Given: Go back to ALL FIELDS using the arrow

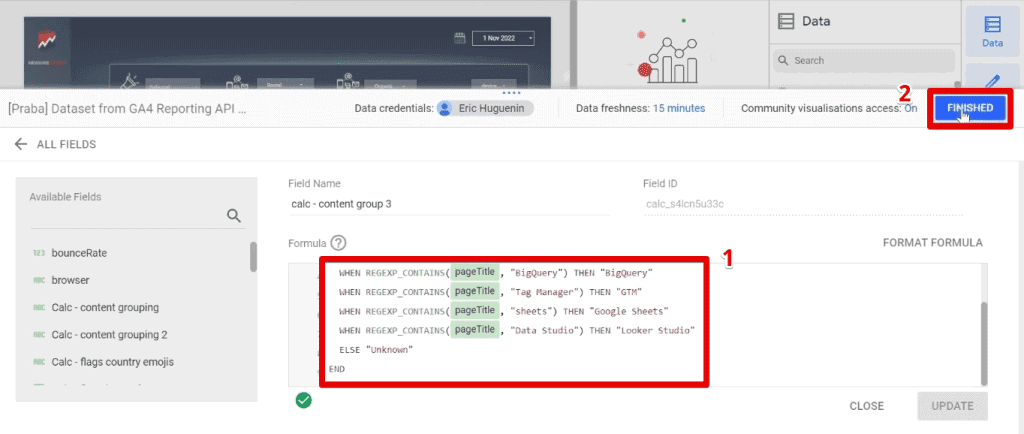Looking at the screenshot, I should coord(21,144).
